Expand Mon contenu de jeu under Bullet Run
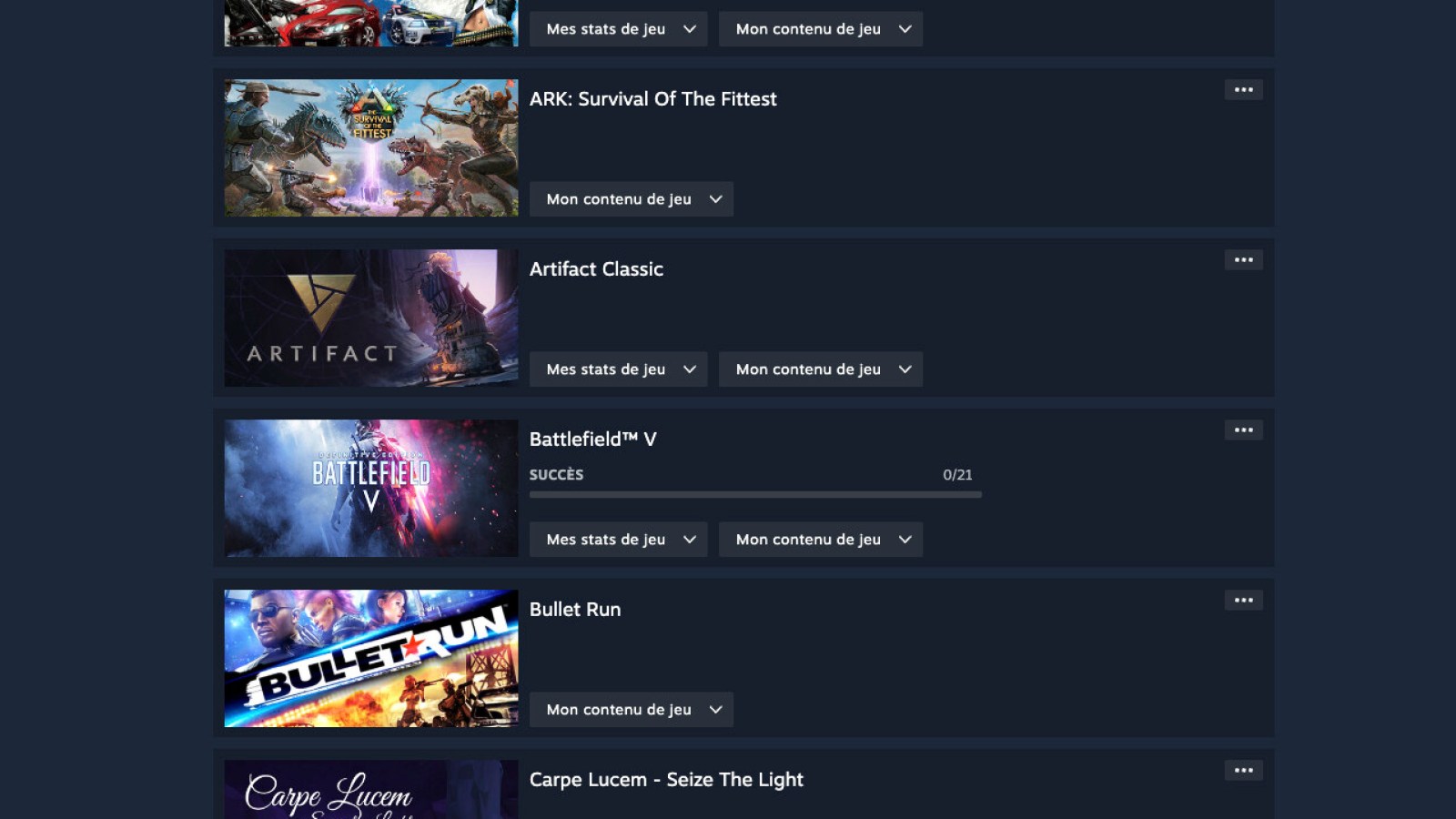This screenshot has height=819, width=1456. pyautogui.click(x=632, y=710)
